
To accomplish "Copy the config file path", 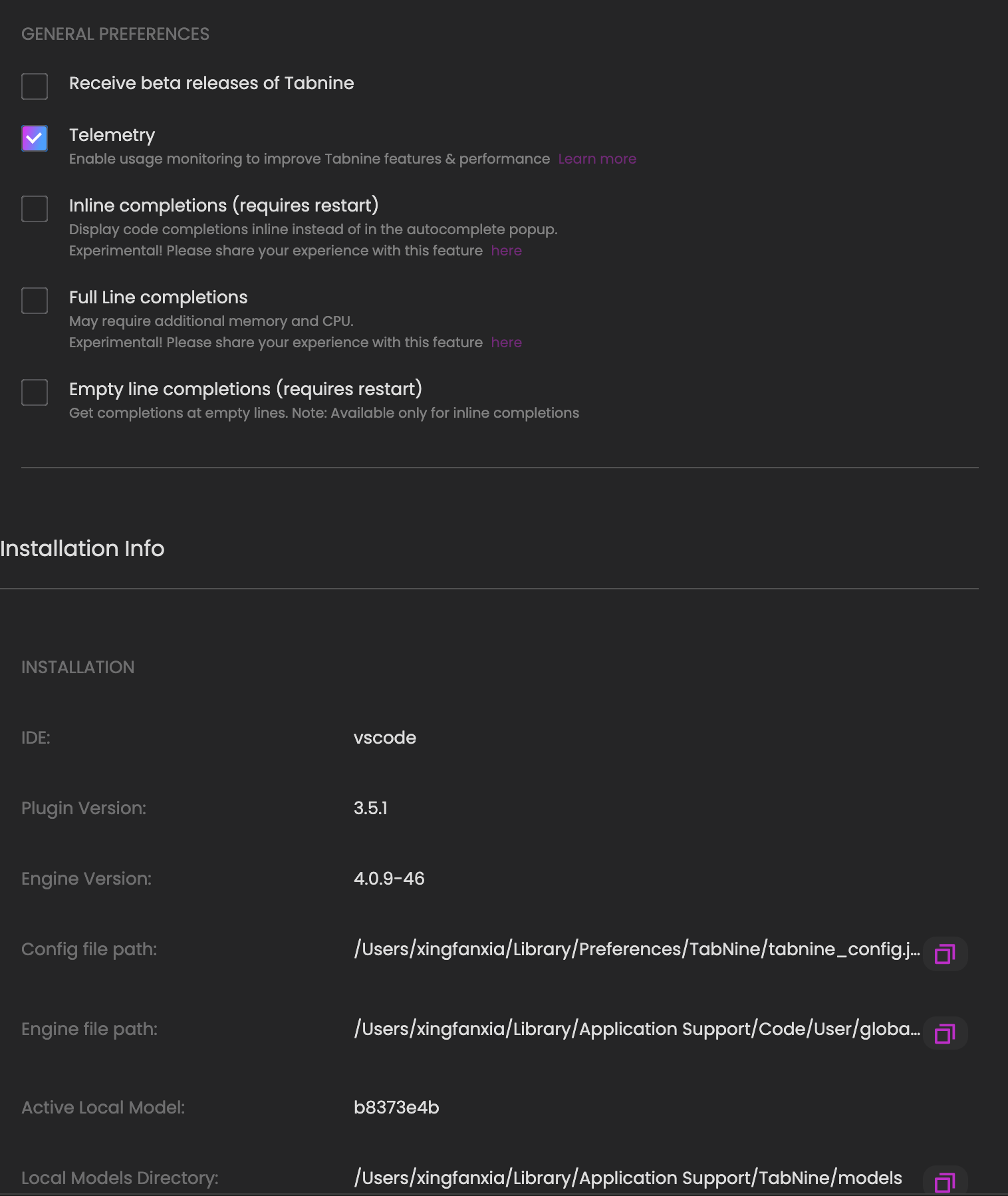I will 945,954.
